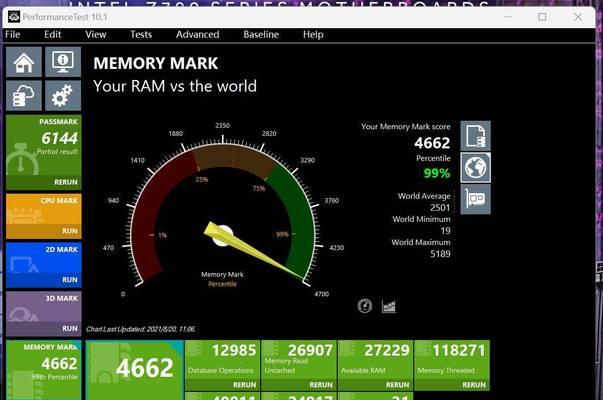
Task: Open the settings gears icon
Action: 63,95
